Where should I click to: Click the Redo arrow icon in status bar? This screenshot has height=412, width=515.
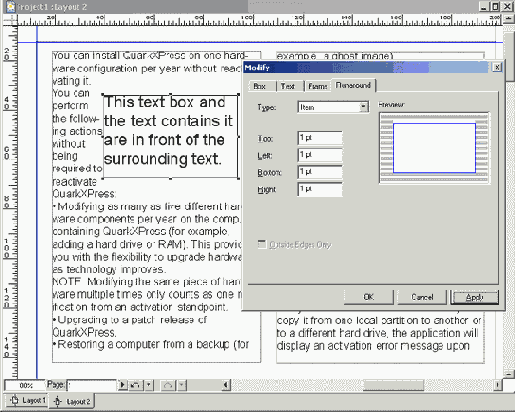[168, 386]
